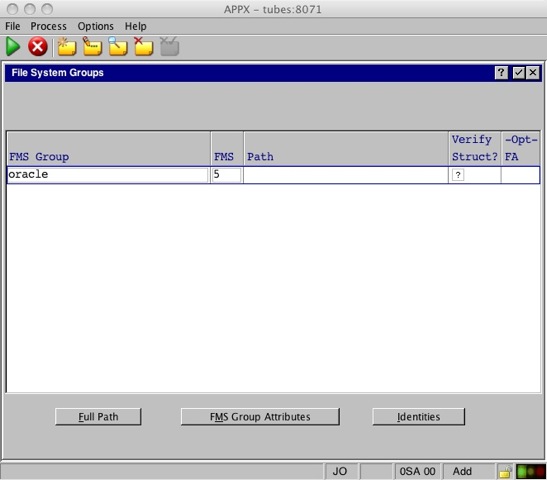The height and width of the screenshot is (480, 547).
Task: Click the FMS Group Attributes button
Action: tap(260, 417)
